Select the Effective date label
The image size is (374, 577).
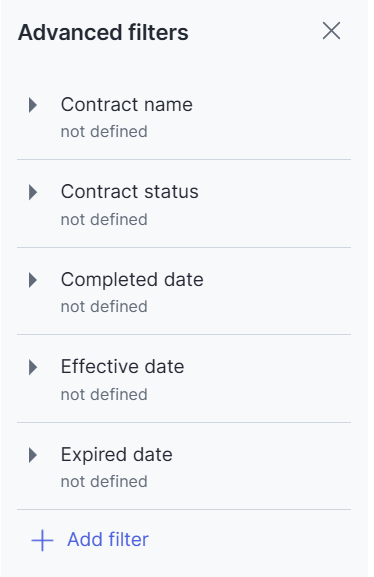pos(123,367)
